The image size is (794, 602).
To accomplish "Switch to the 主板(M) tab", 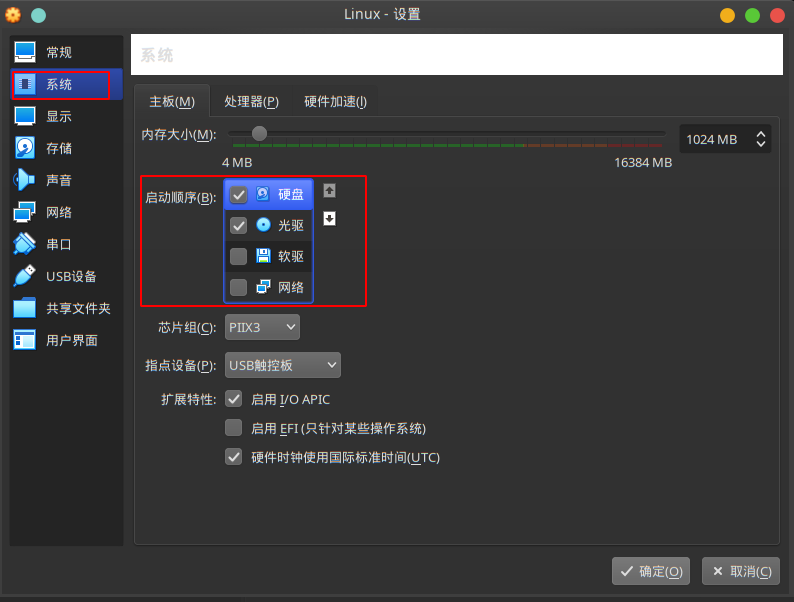I will click(172, 102).
